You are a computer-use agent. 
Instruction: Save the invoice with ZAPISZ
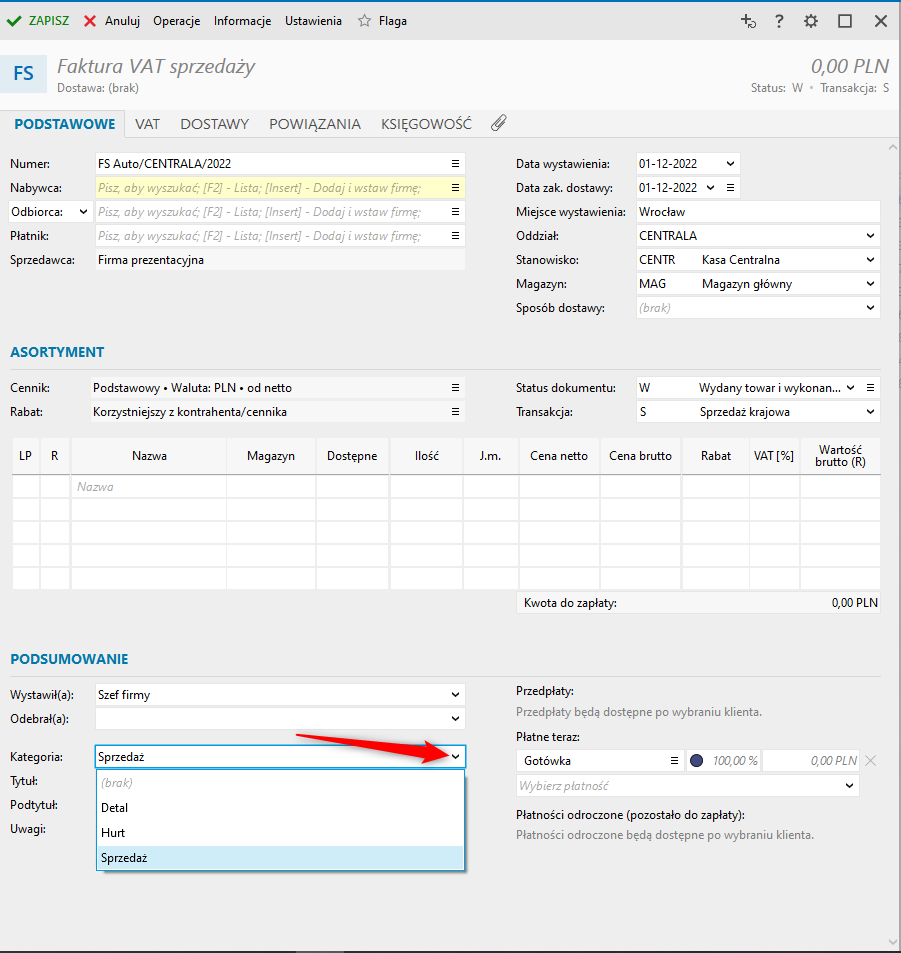(x=38, y=21)
